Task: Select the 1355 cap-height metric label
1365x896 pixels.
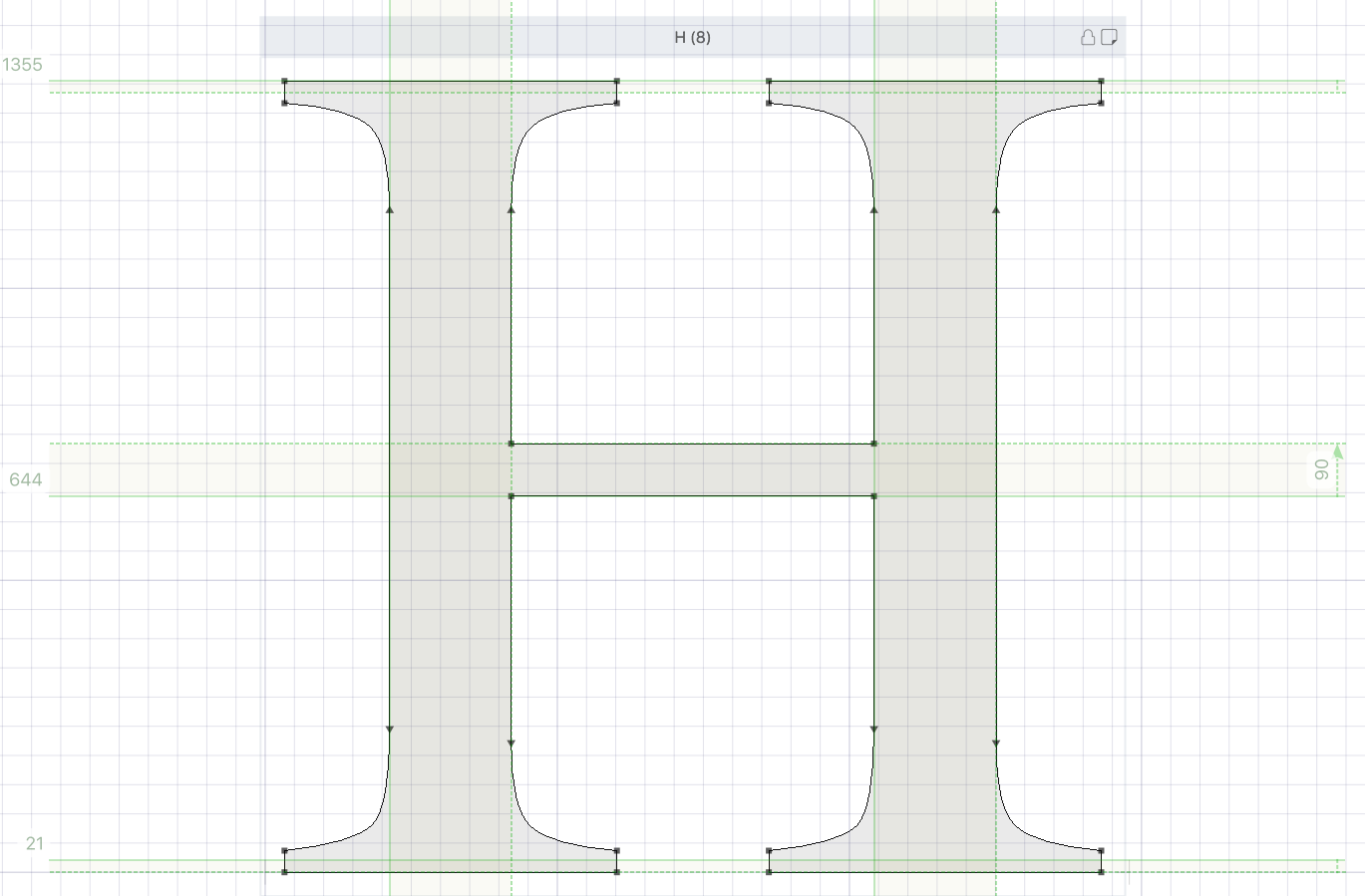Action: (x=22, y=65)
